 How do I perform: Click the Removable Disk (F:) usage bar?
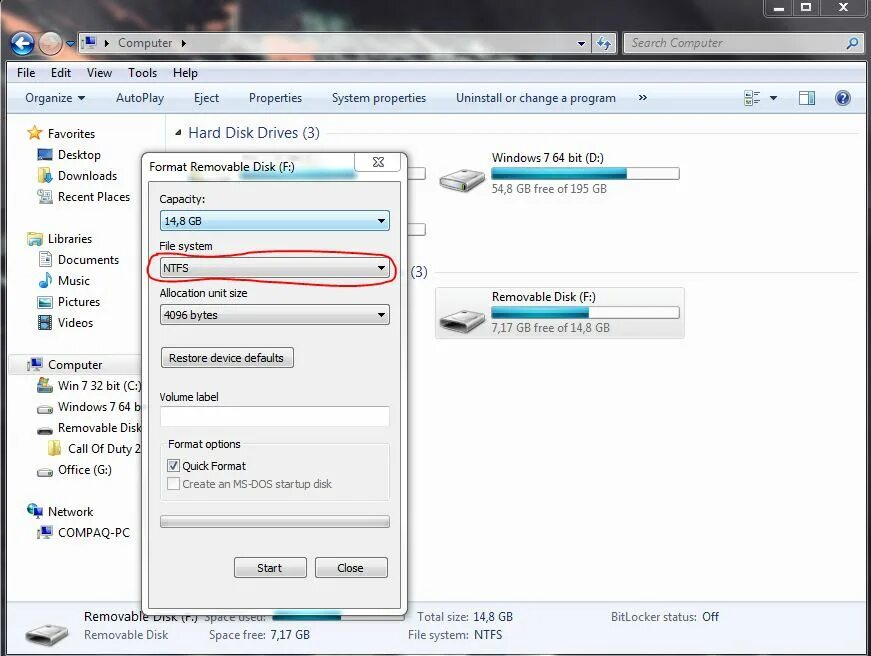[585, 313]
